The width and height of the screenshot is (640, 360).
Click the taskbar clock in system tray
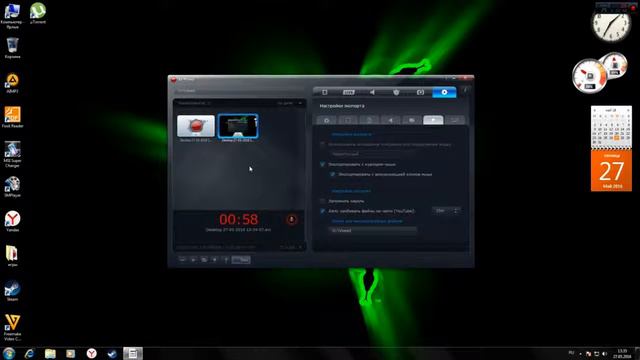pos(622,353)
